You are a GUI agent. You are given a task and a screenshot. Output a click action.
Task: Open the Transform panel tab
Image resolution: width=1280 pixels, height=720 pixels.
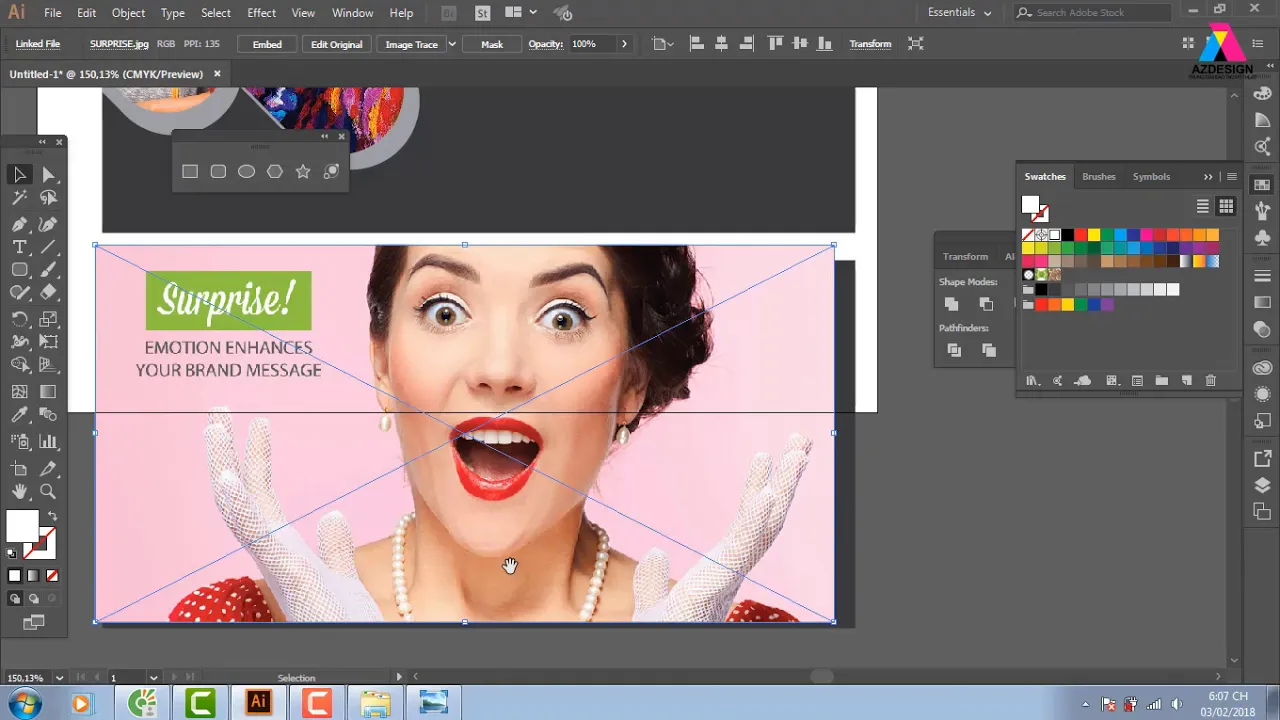coord(965,257)
